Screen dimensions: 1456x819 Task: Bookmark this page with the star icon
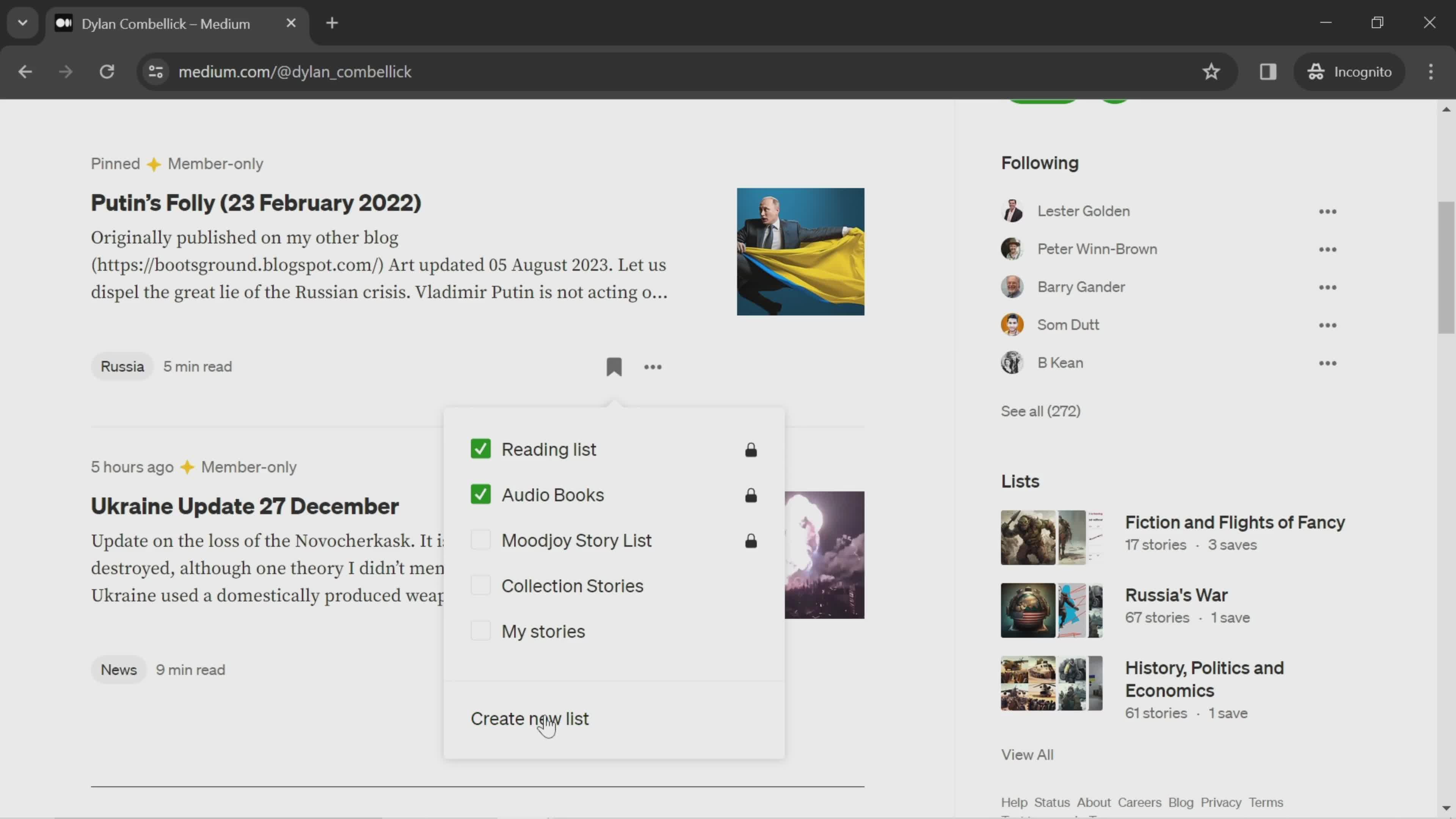point(1211,72)
